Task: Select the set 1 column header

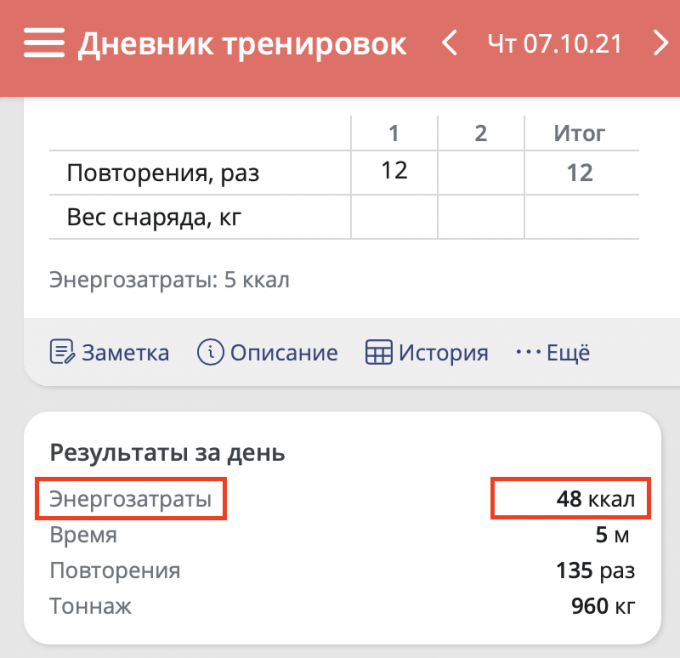Action: point(394,133)
